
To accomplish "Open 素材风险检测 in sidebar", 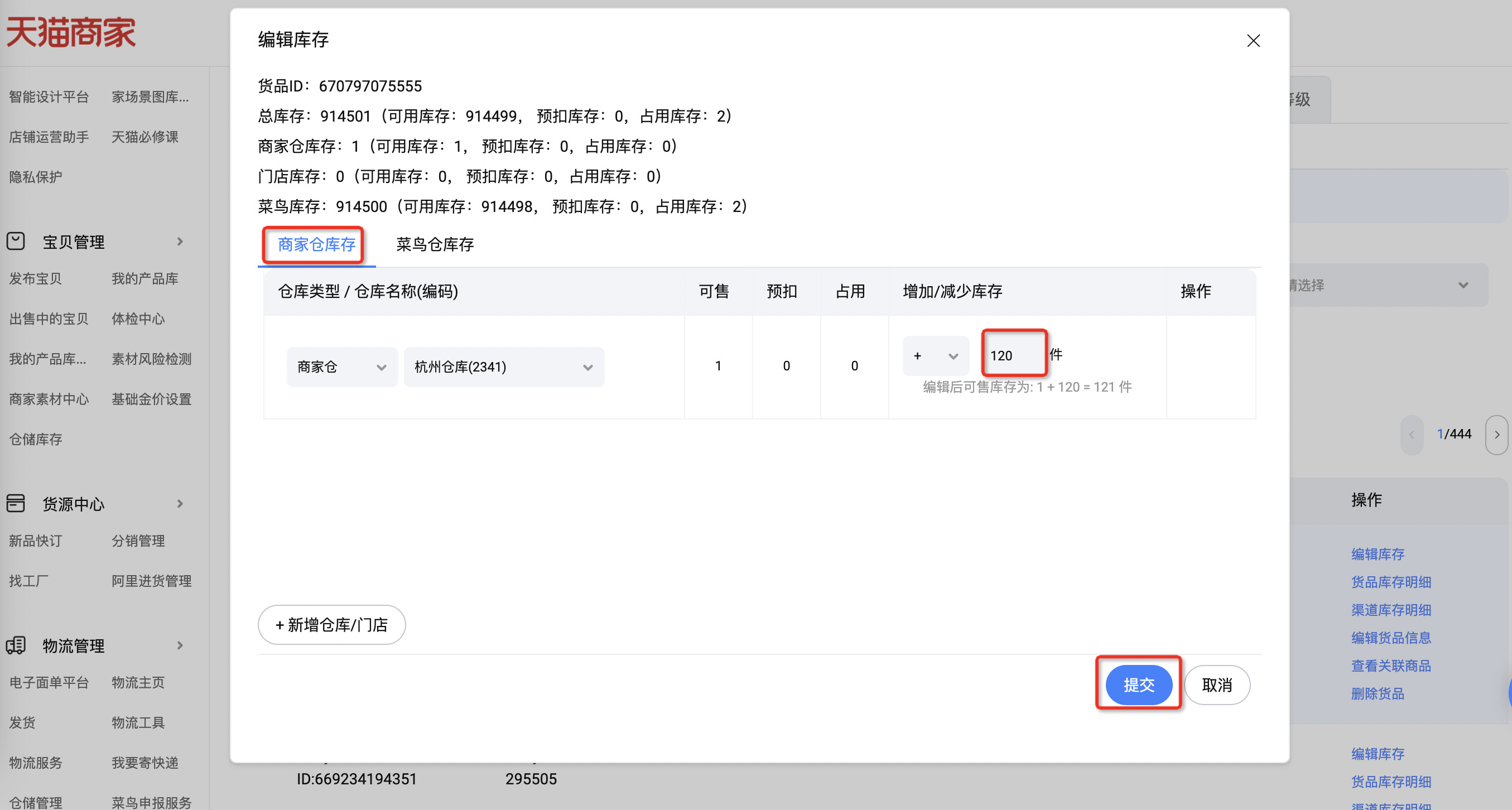I will coord(151,359).
